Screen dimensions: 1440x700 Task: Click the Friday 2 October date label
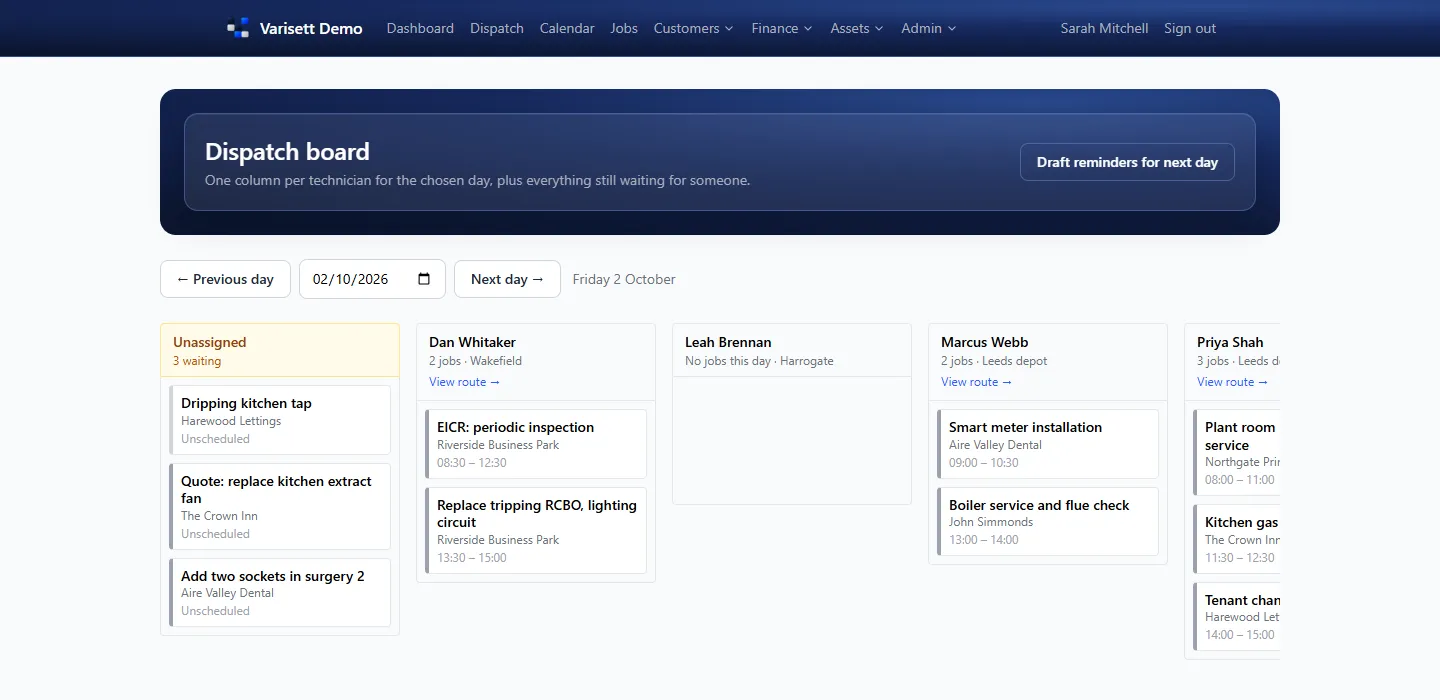[x=624, y=279]
